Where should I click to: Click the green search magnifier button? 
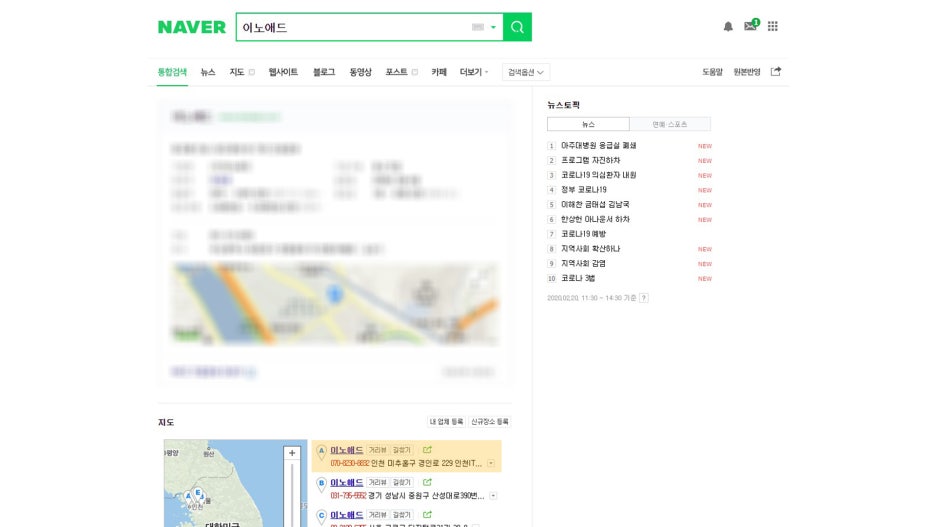click(x=517, y=27)
